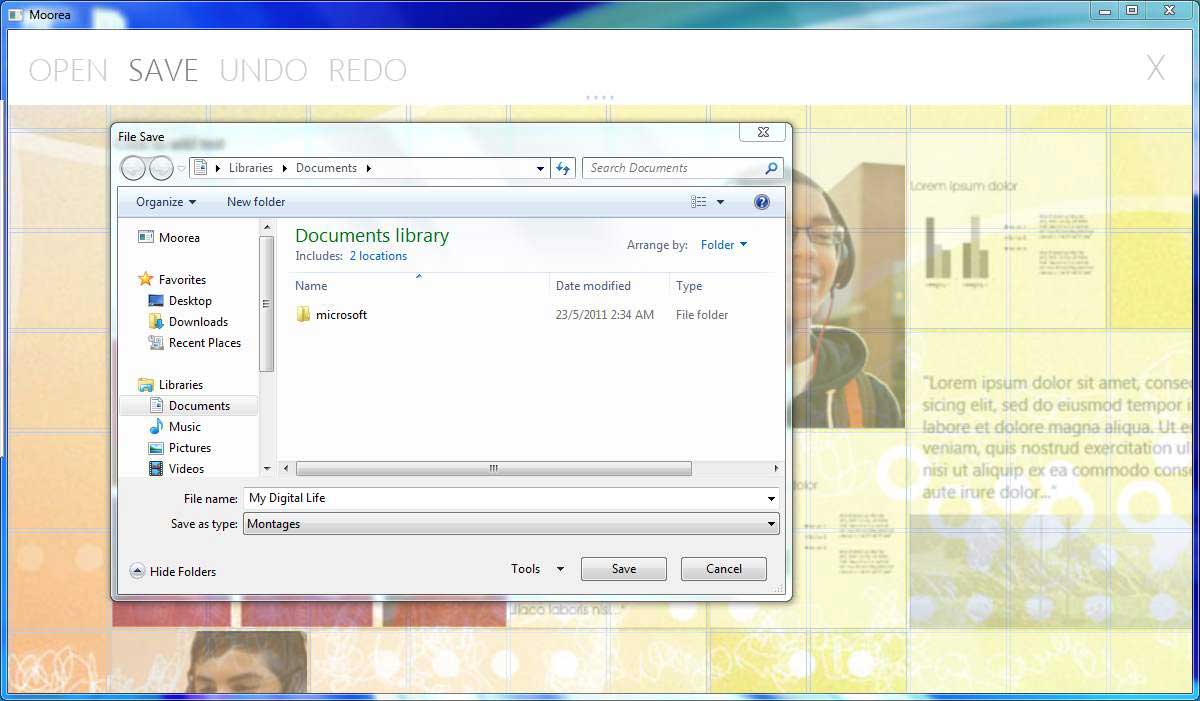The width and height of the screenshot is (1200, 701).
Task: Click the Pictures library icon
Action: tap(155, 448)
